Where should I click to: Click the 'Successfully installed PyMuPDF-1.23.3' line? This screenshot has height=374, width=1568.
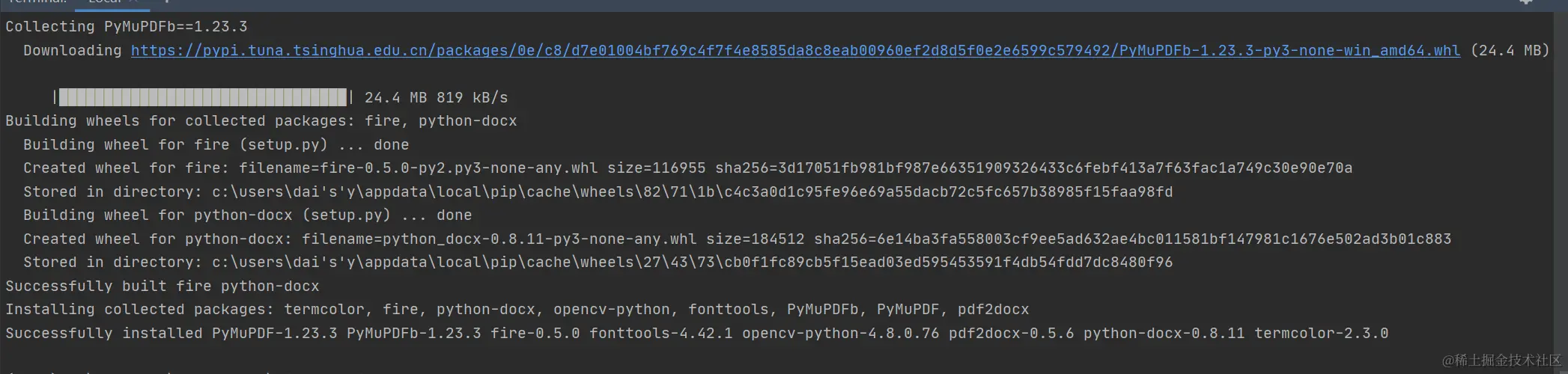(696, 334)
